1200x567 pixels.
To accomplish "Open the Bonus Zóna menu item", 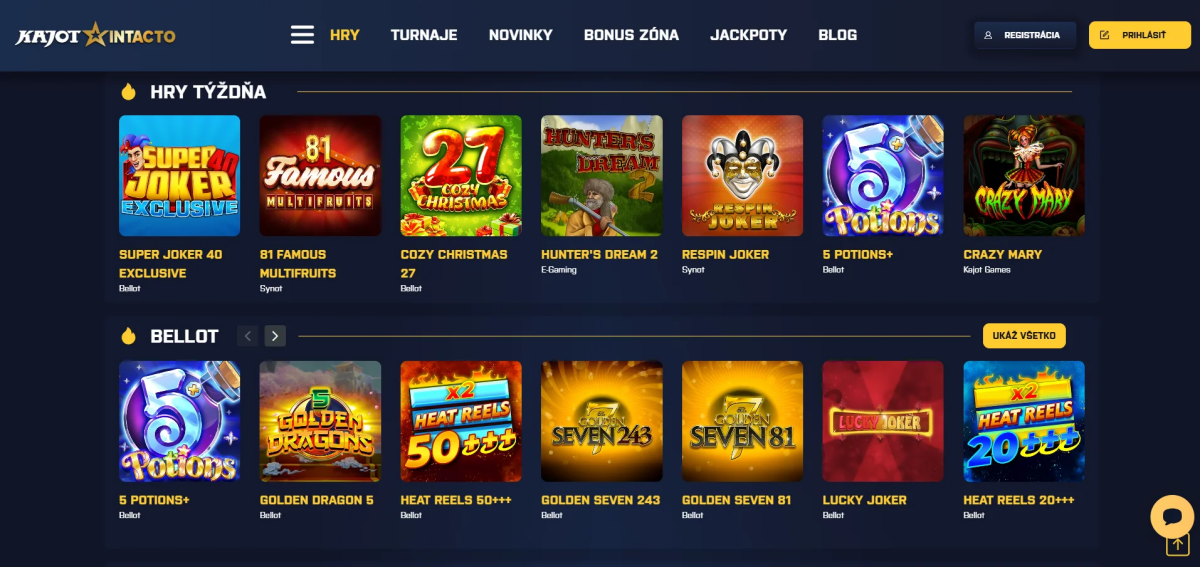I will point(631,35).
